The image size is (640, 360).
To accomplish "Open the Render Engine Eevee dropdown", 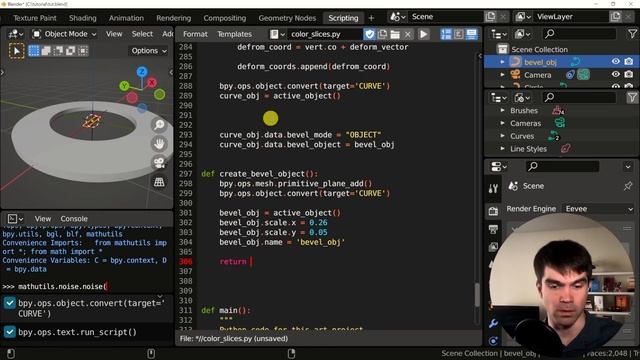I will click(599, 209).
